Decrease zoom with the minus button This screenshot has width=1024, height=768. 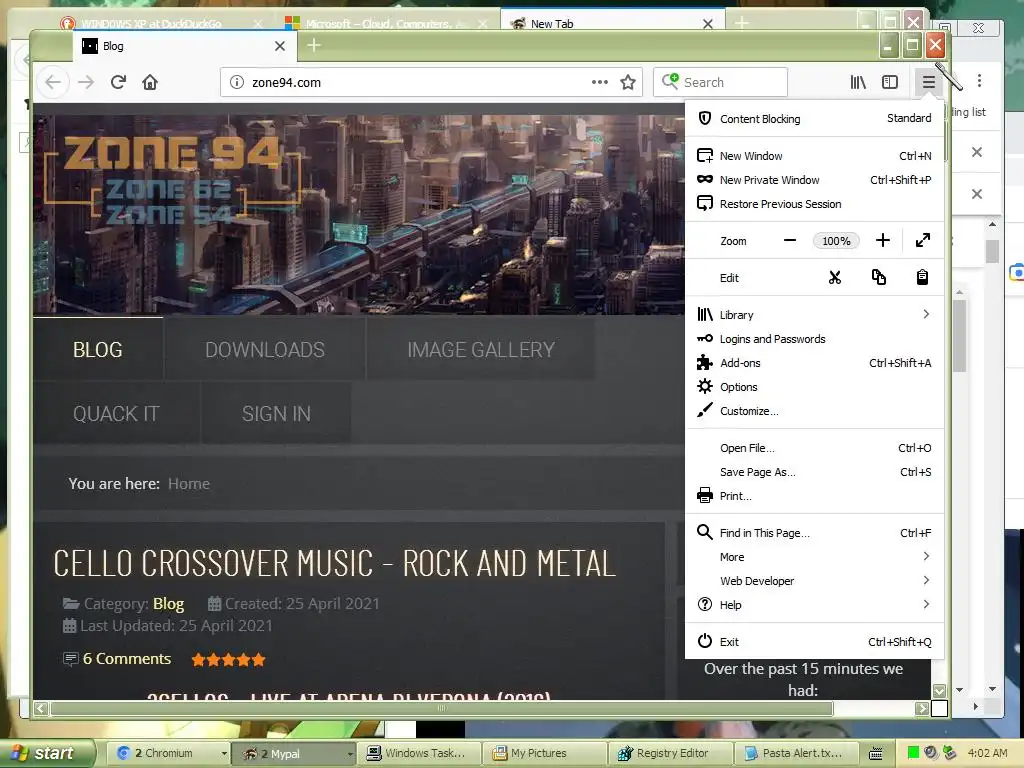790,241
